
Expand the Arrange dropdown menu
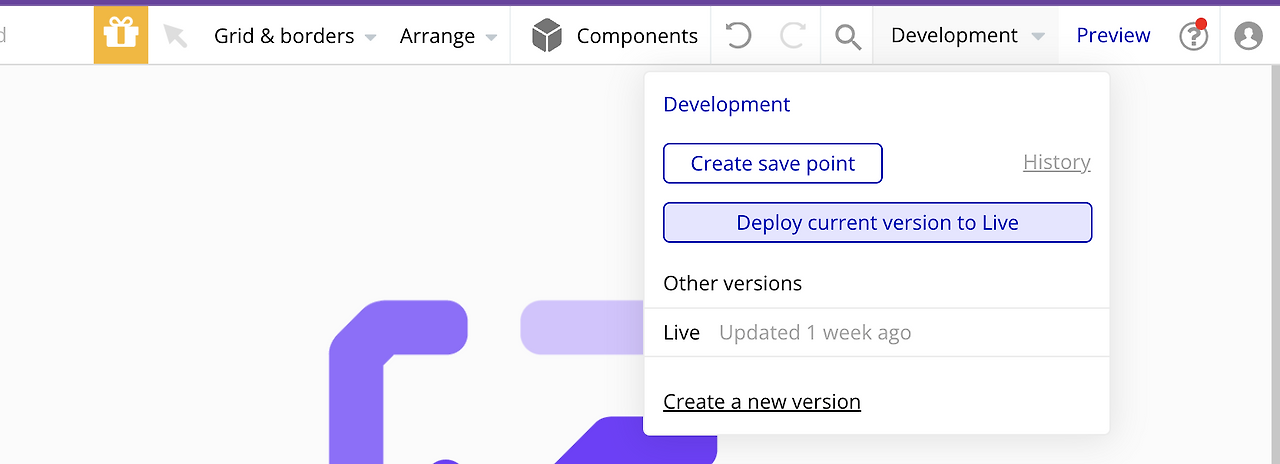pyautogui.click(x=448, y=36)
